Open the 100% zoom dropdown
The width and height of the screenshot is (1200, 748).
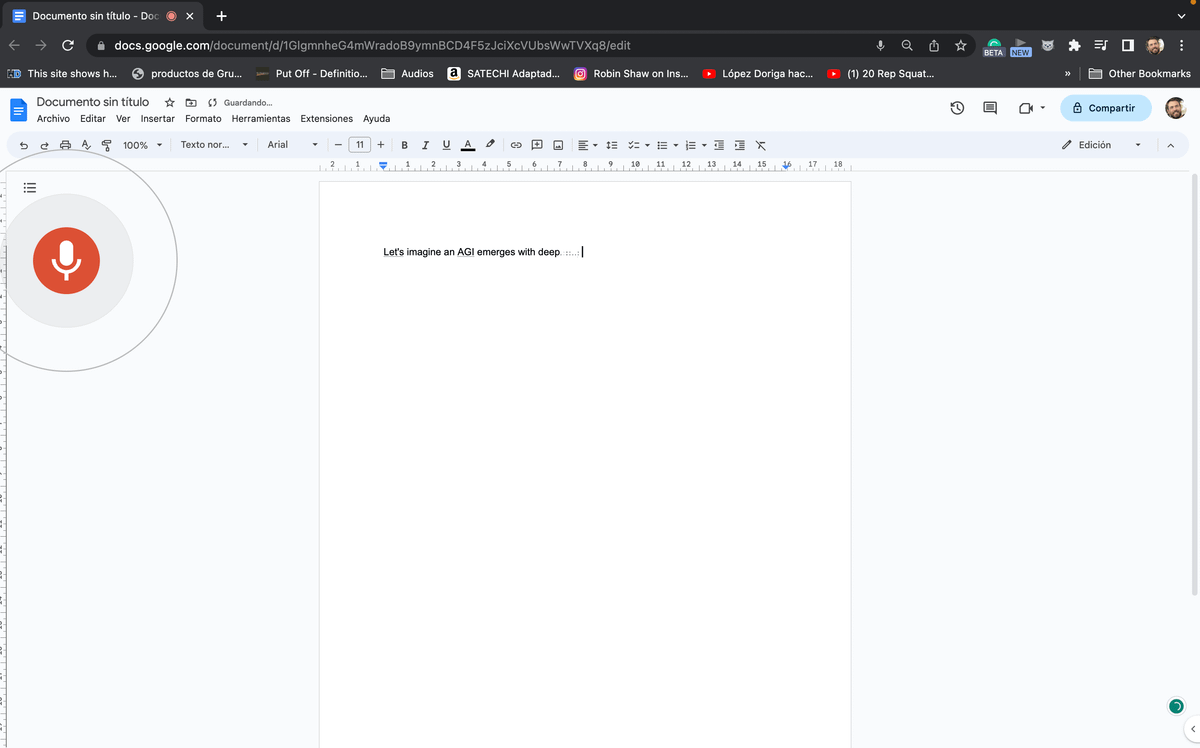142,145
